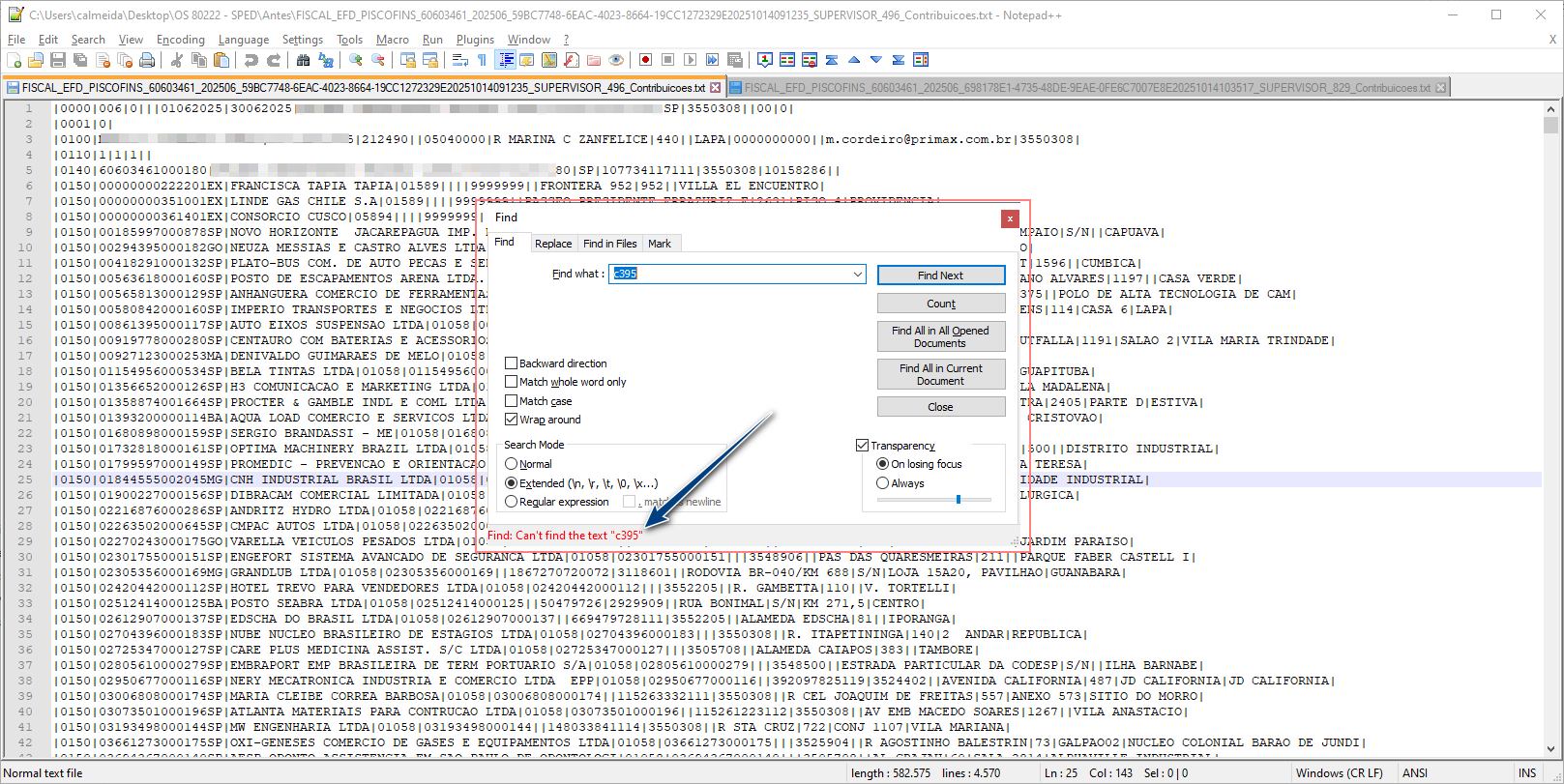Adjust the Transparency slider
This screenshot has width=1564, height=784.
958,500
